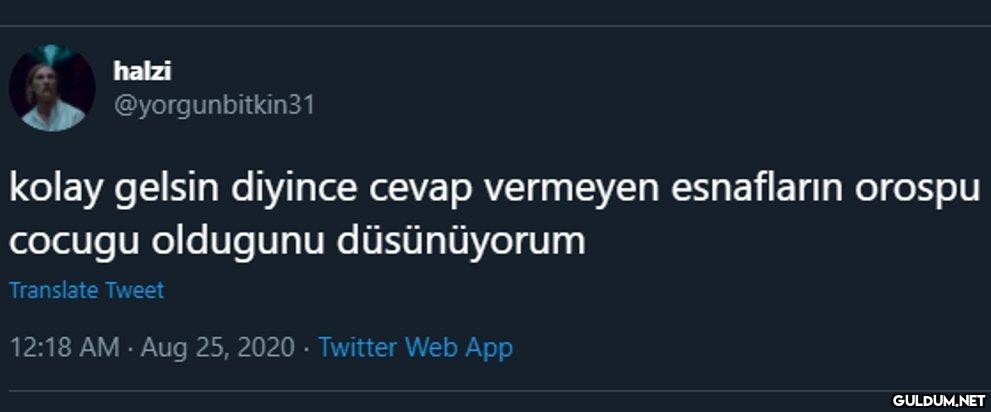This screenshot has width=991, height=412.
Task: Click the dot separator before Twitter Web App
Action: pos(306,348)
